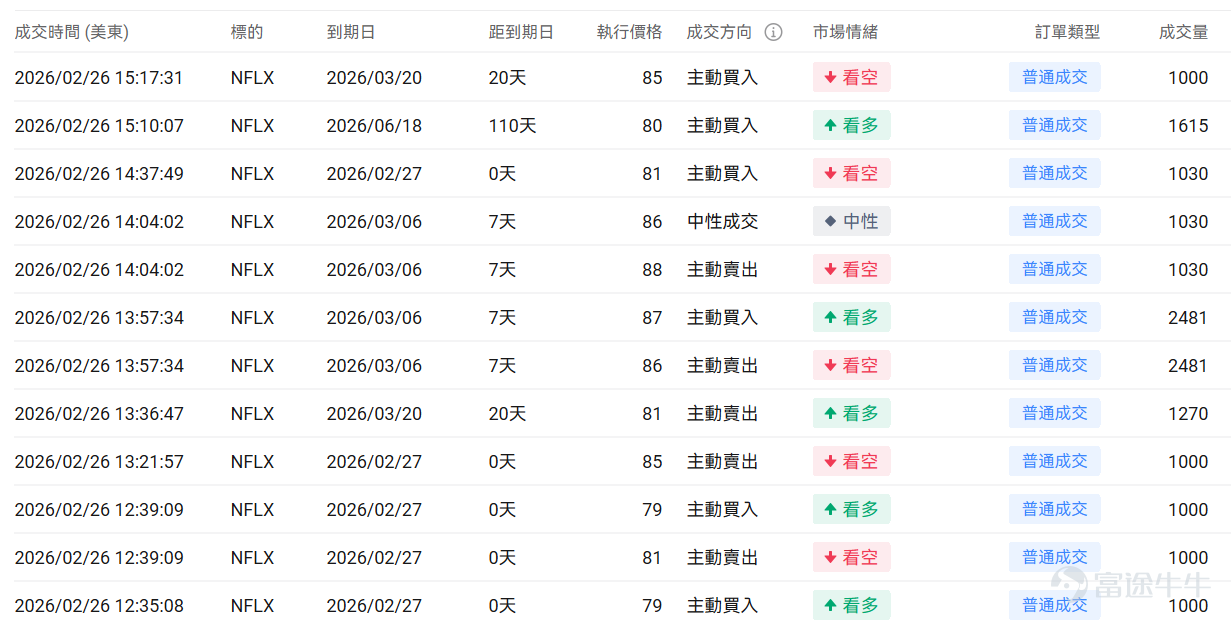Viewport: 1231px width, 621px height.
Task: Click NFLX in the 13:36:47 row
Action: click(252, 414)
